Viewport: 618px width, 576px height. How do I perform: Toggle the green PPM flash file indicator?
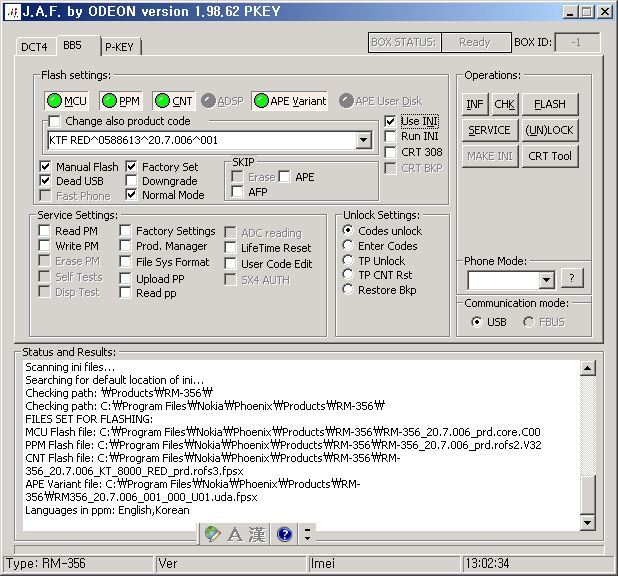tap(121, 101)
